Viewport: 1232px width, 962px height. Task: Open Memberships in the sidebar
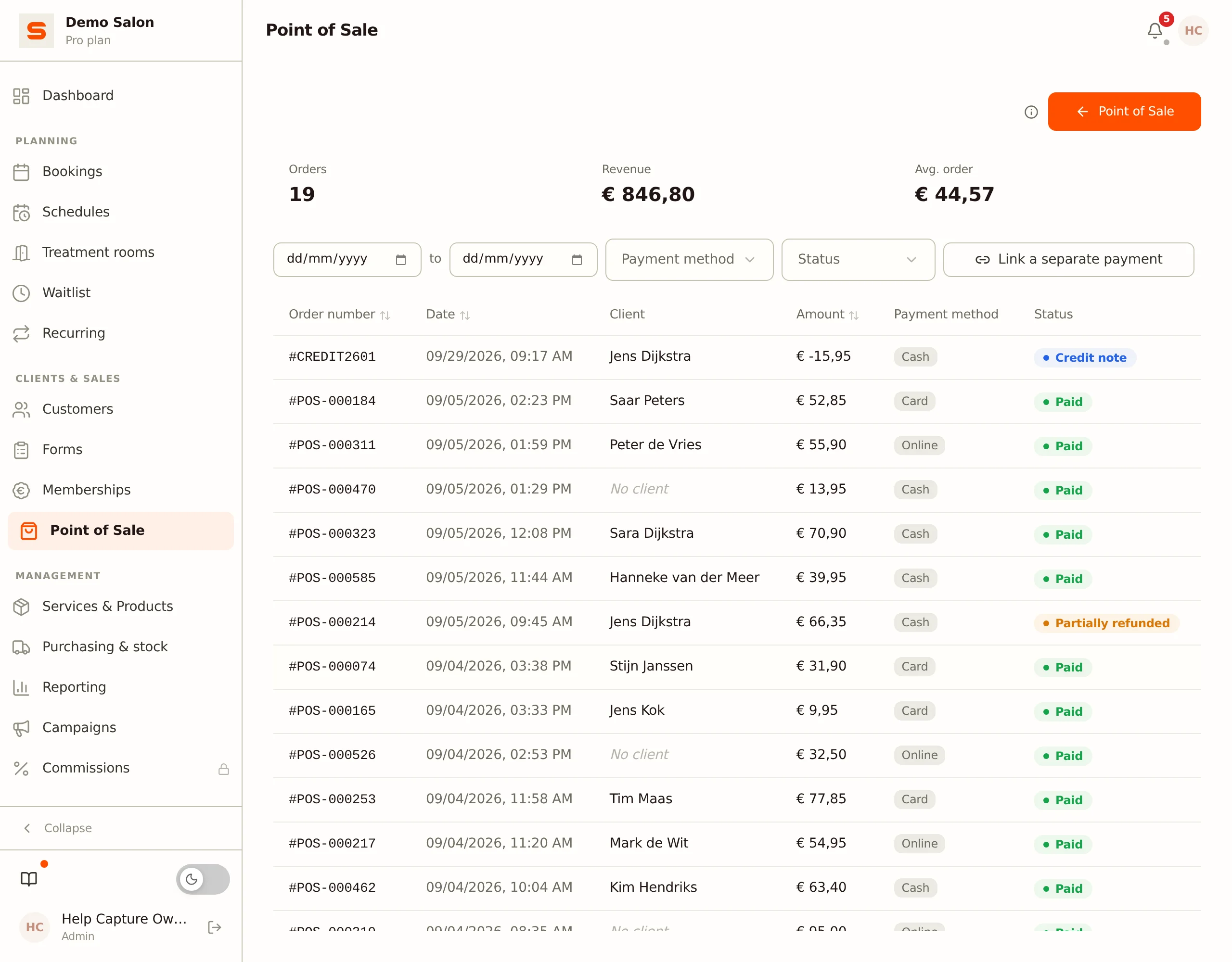point(121,490)
